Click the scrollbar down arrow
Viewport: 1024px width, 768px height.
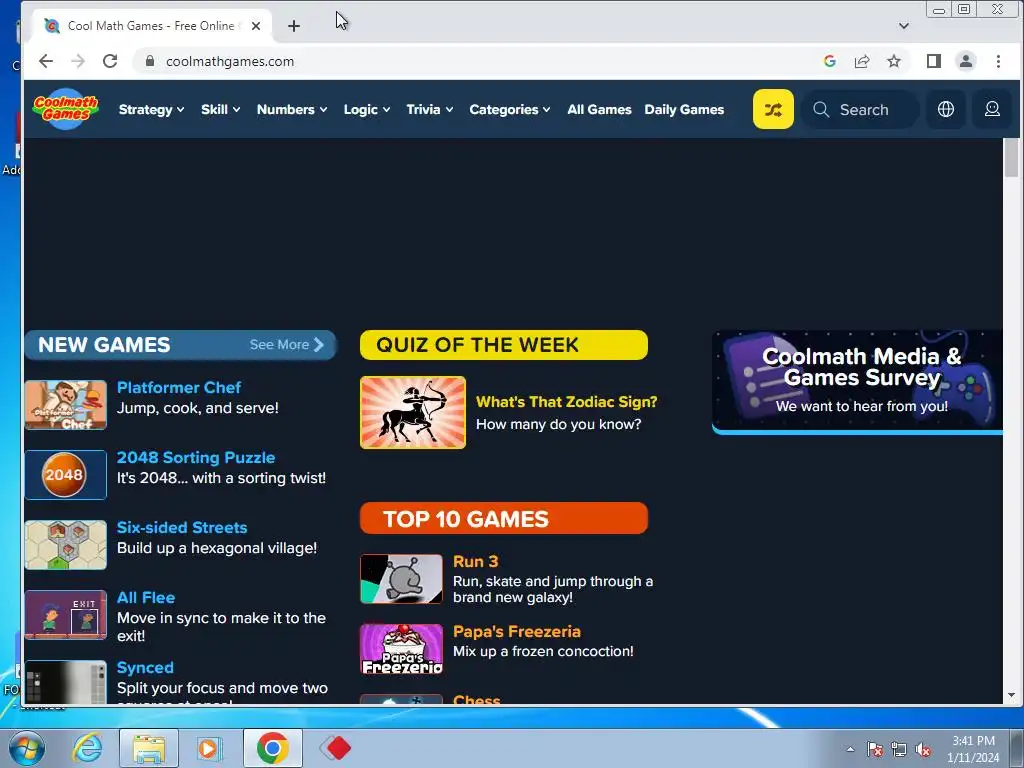point(1011,696)
